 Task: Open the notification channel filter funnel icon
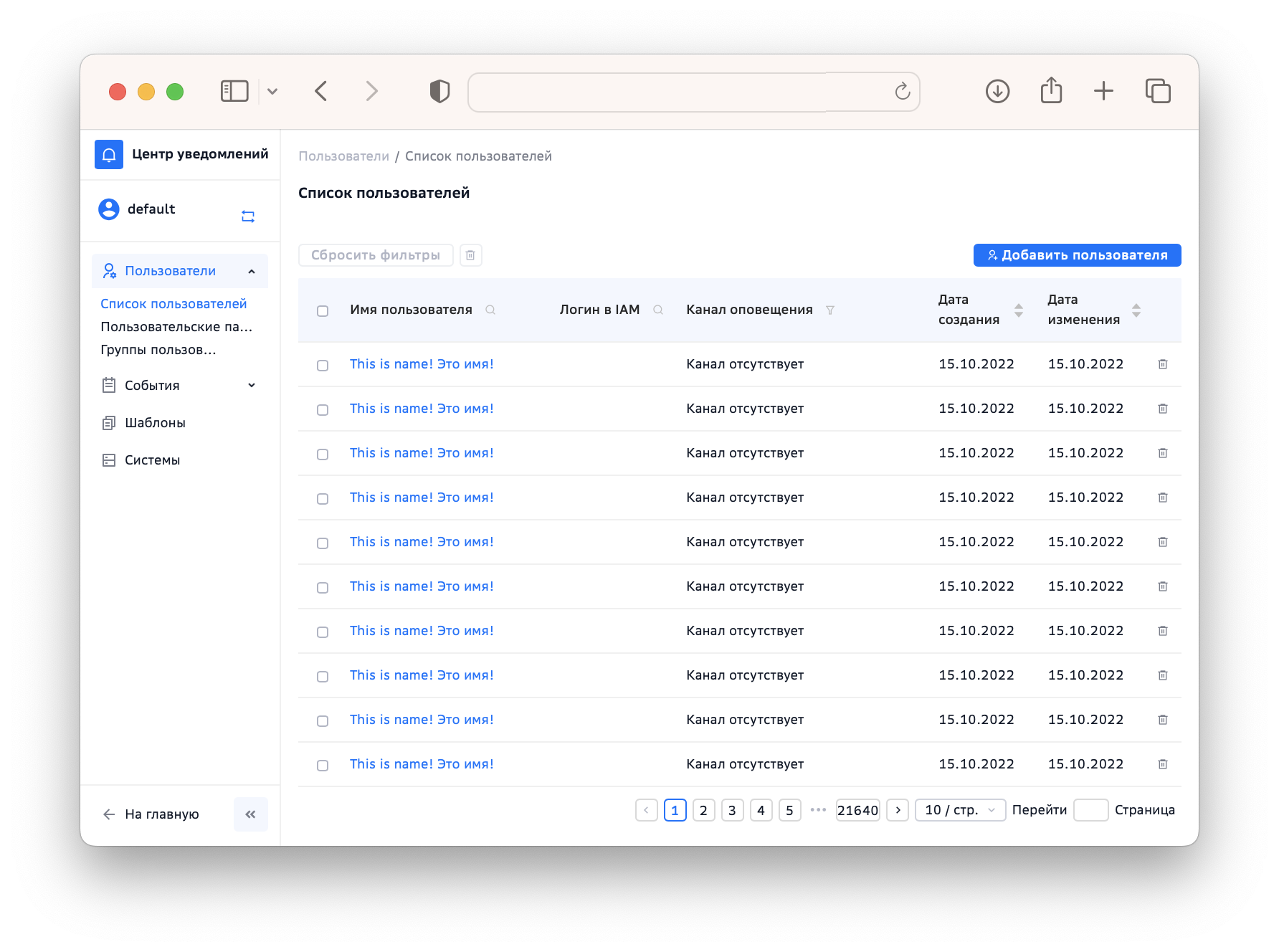click(830, 310)
